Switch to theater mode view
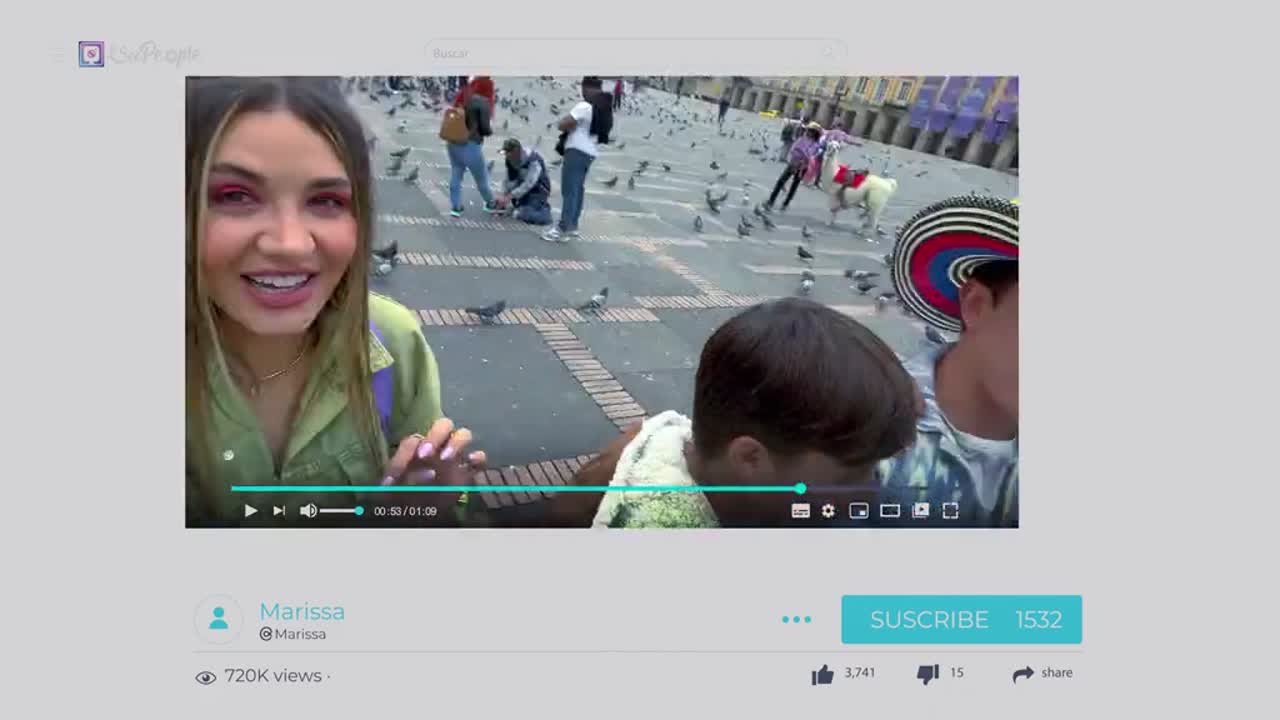This screenshot has width=1280, height=720. coord(889,511)
